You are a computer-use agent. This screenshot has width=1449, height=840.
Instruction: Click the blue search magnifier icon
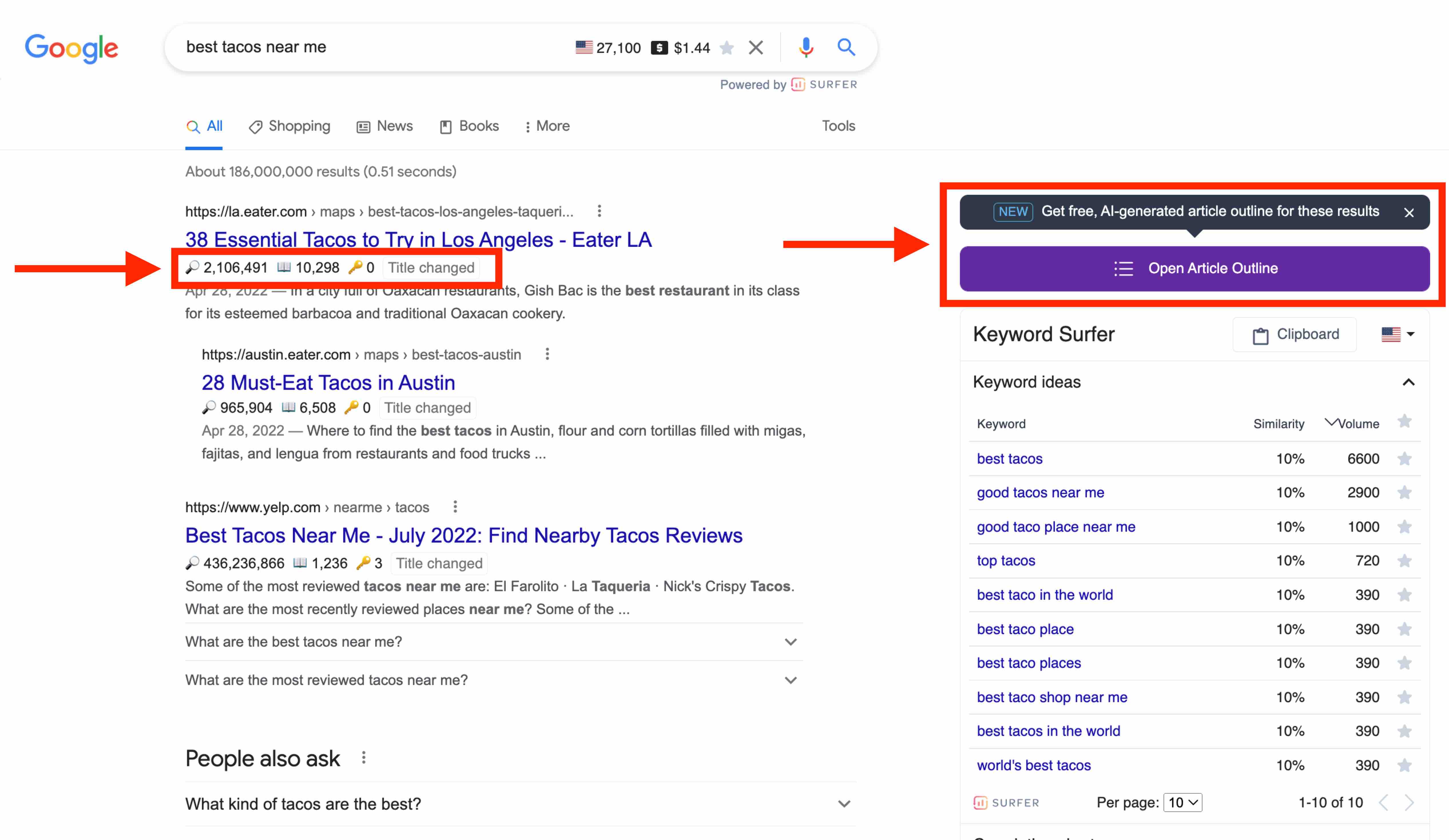coord(846,47)
